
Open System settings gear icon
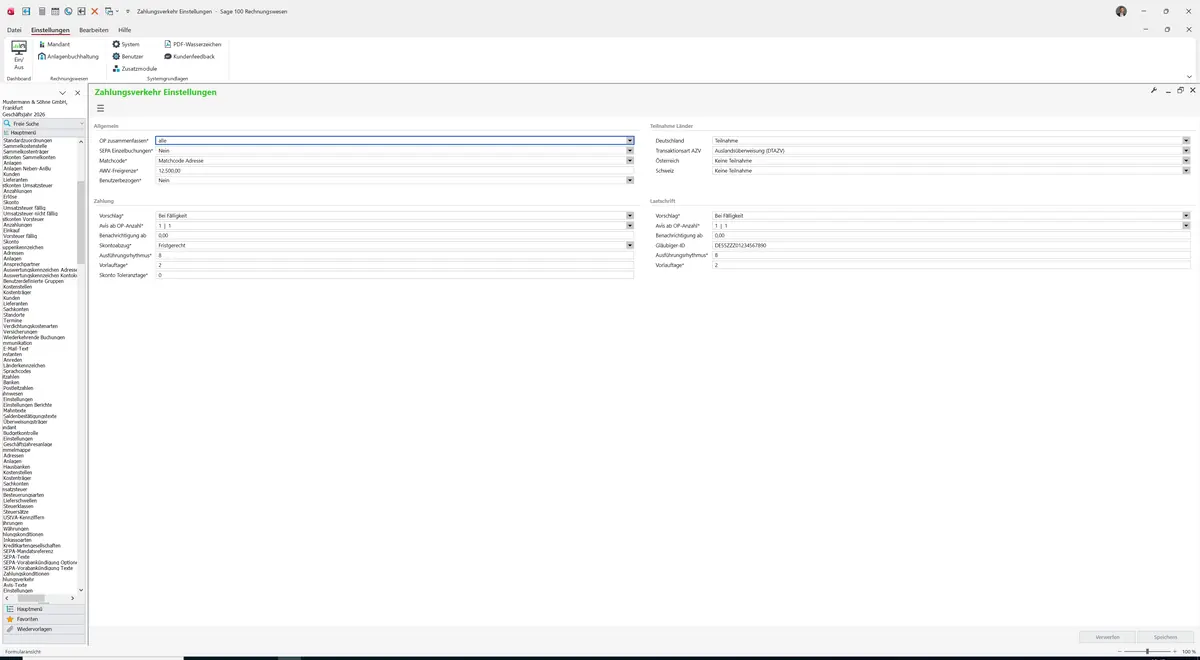click(116, 44)
